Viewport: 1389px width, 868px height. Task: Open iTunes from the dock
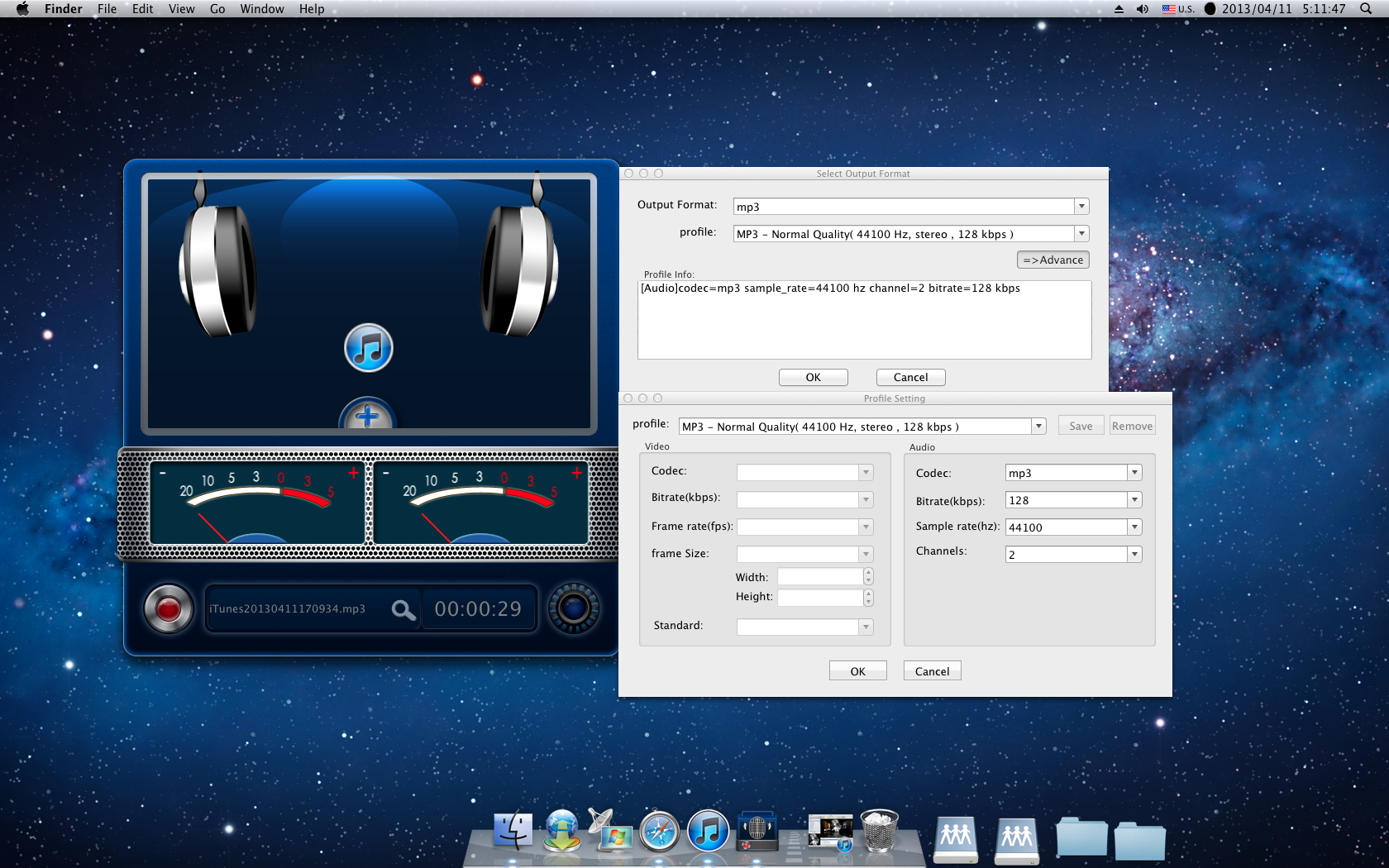(x=709, y=831)
